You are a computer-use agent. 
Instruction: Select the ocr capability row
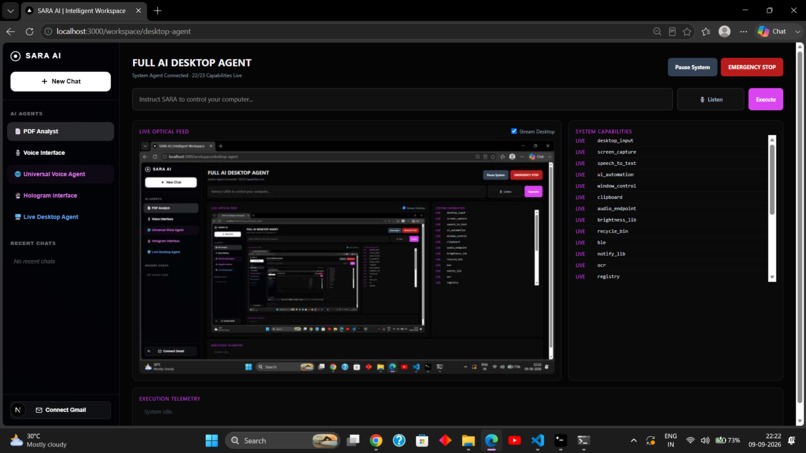click(668, 265)
